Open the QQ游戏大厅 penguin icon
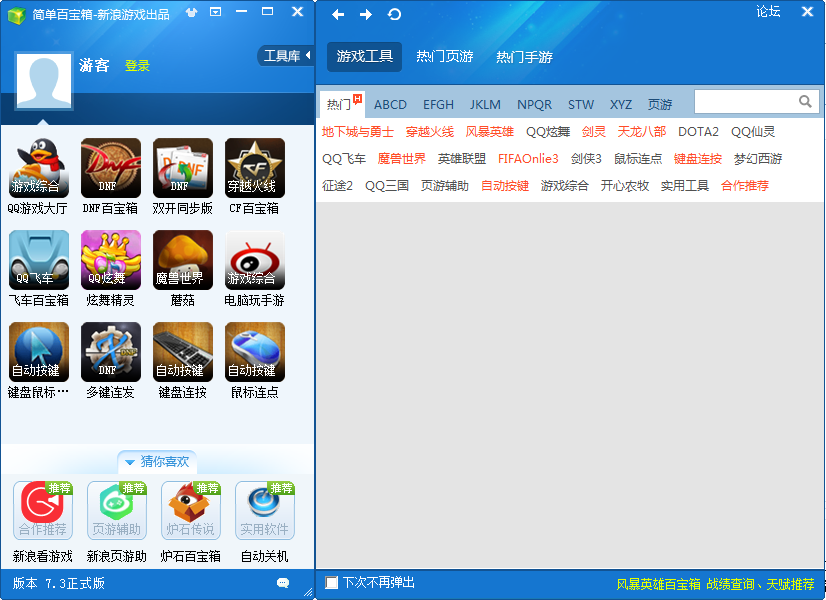Image resolution: width=826 pixels, height=600 pixels. (39, 168)
